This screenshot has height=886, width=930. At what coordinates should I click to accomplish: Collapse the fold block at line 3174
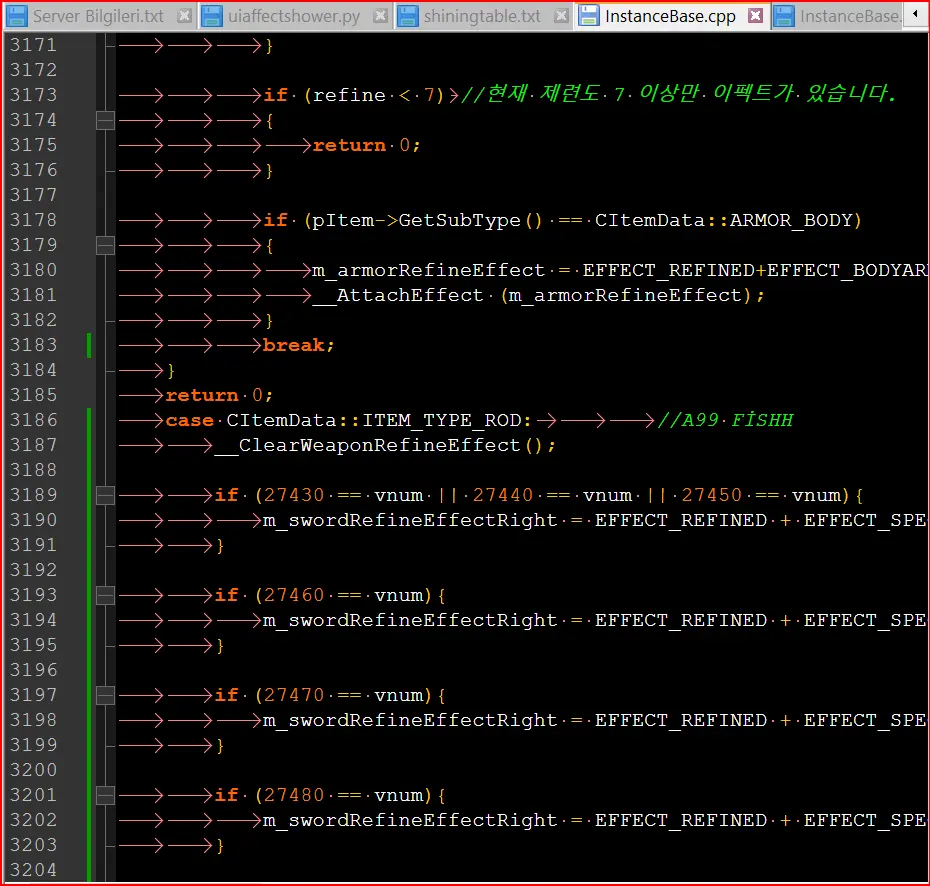click(105, 120)
